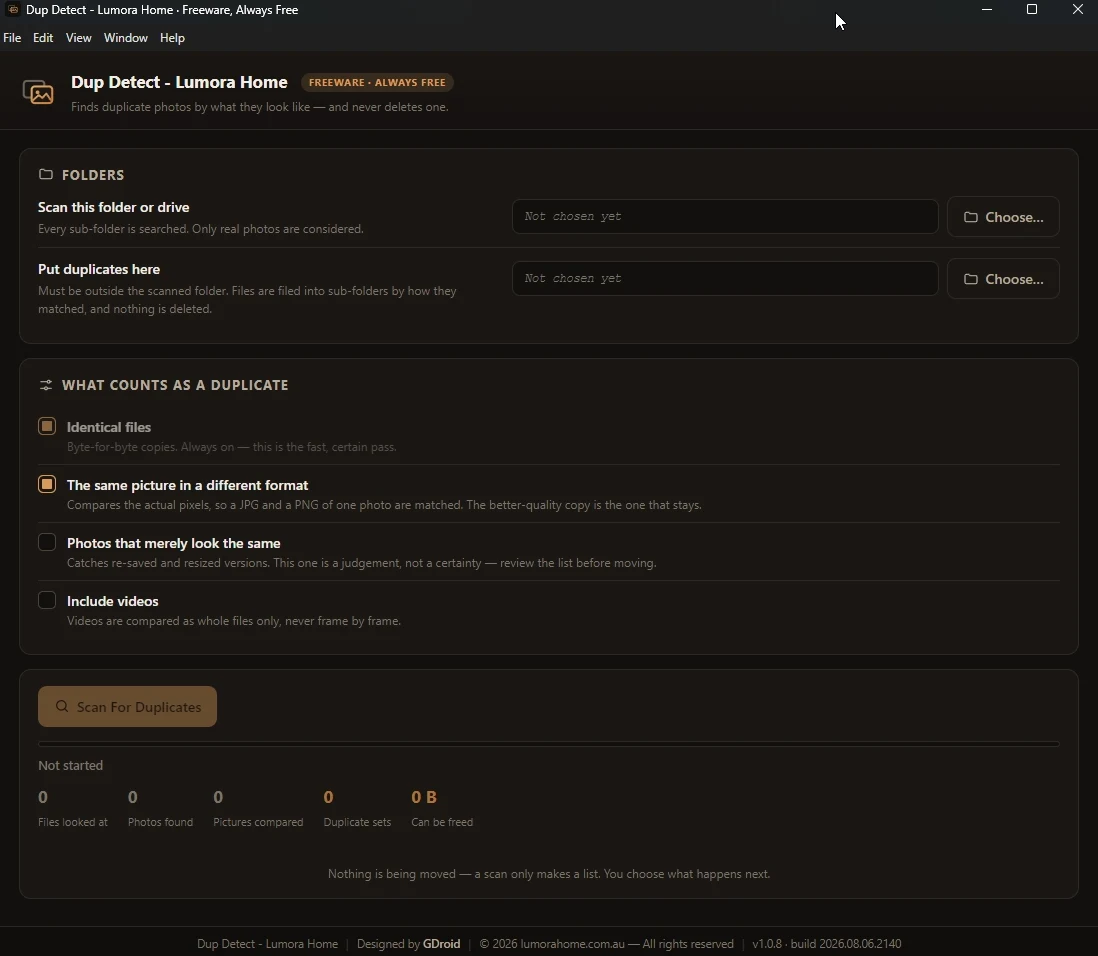Open the GDroid designer link

click(441, 944)
